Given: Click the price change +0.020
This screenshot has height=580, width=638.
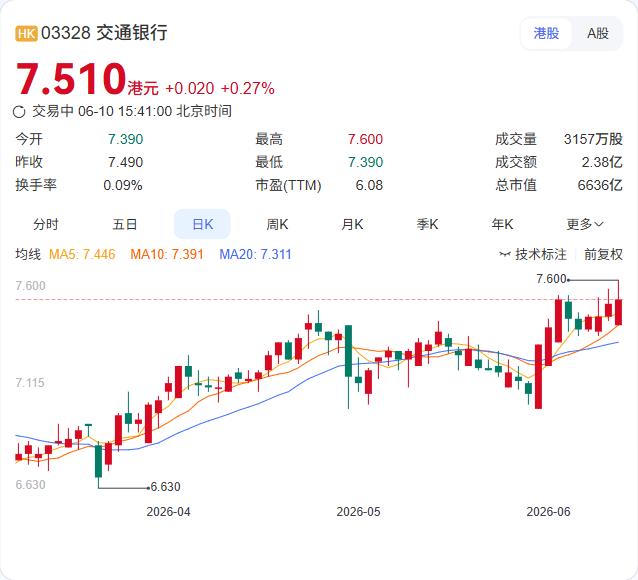Looking at the screenshot, I should pyautogui.click(x=190, y=88).
